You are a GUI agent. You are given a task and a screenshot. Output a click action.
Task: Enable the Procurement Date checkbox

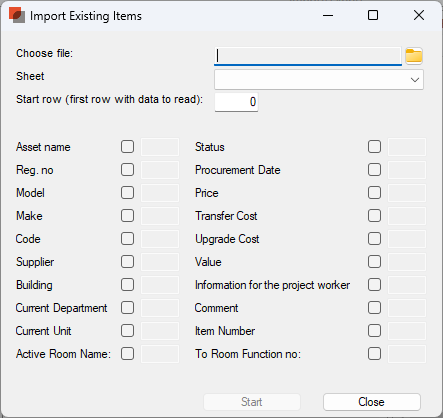click(x=374, y=170)
